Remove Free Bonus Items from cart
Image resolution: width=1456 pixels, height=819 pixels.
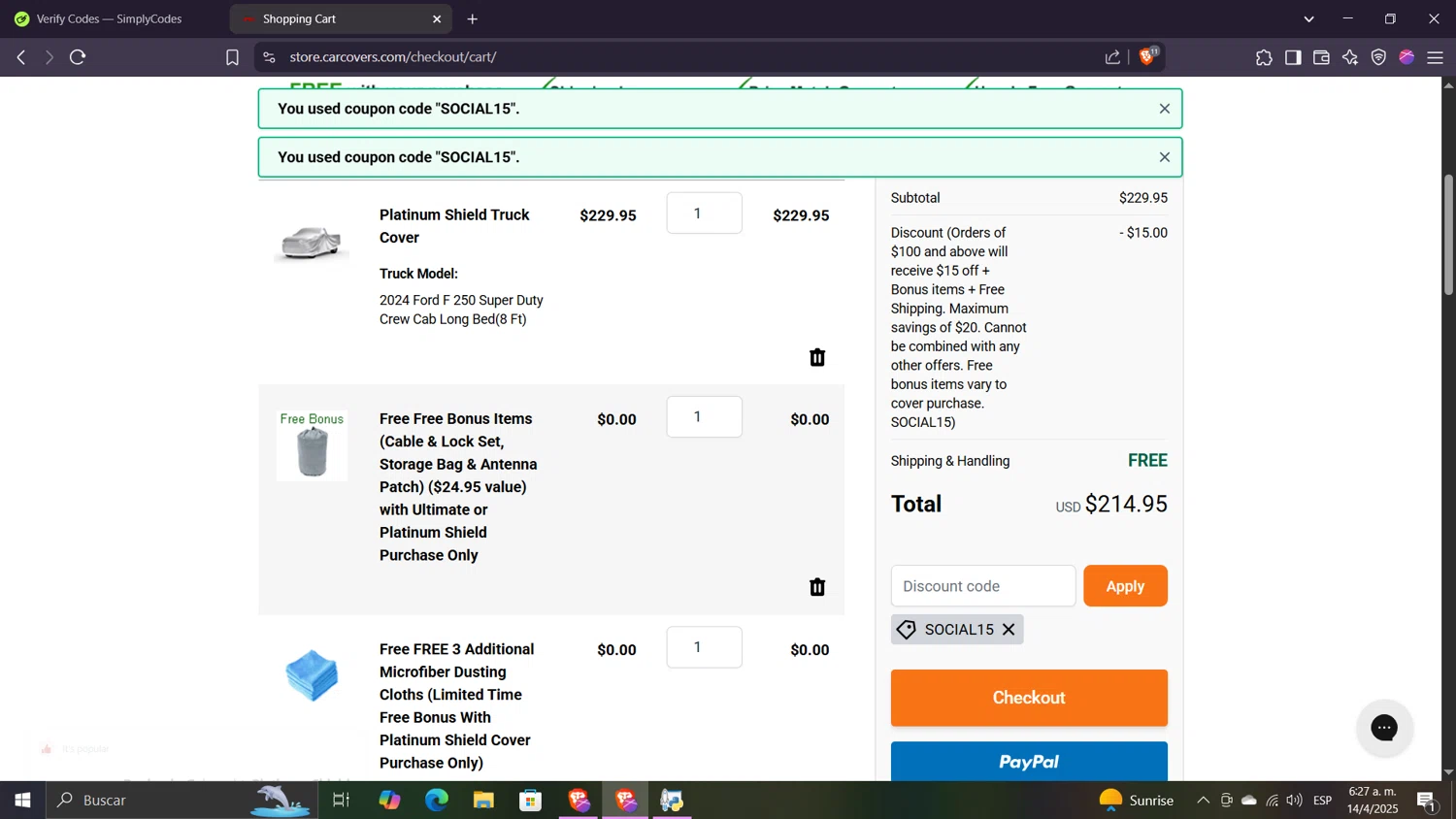(x=817, y=587)
